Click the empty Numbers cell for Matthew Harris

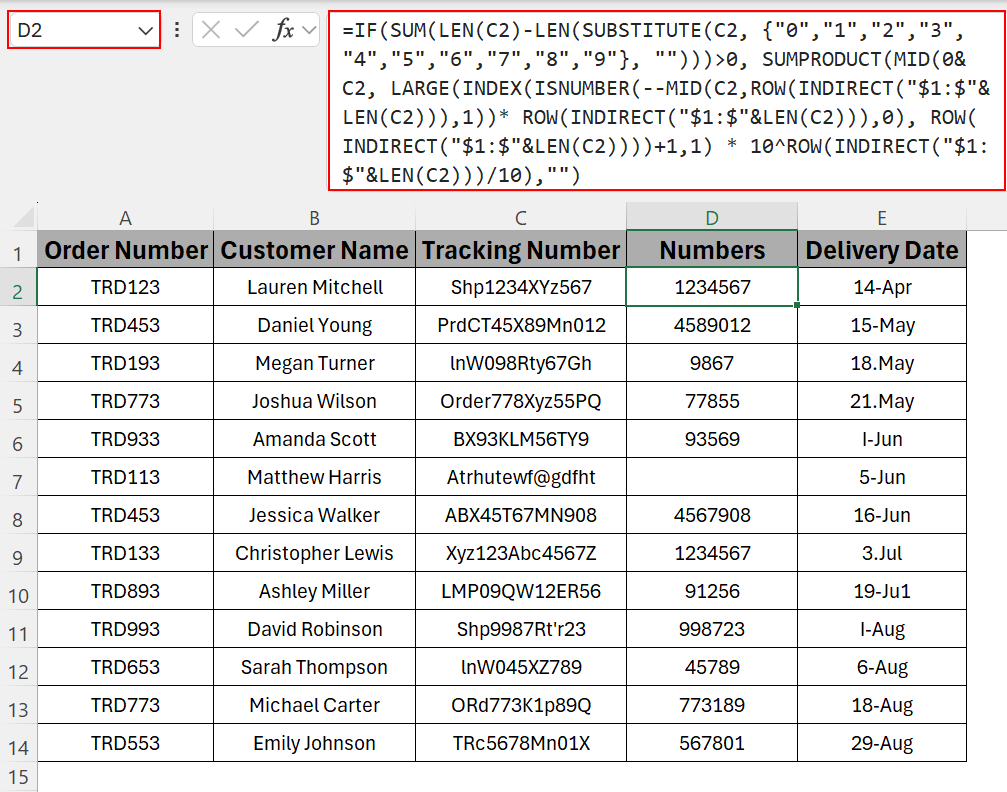point(711,477)
